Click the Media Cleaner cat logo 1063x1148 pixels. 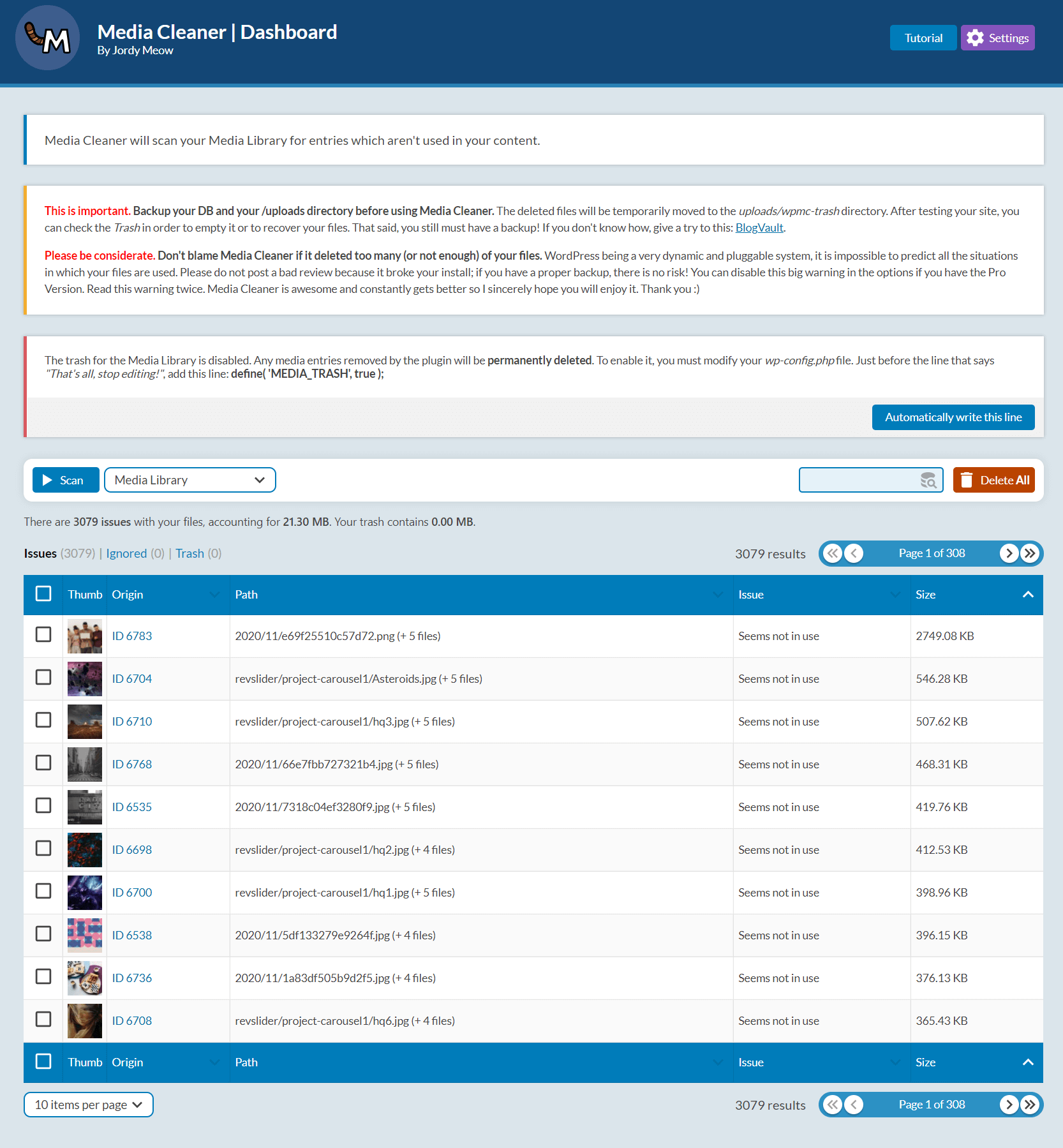tap(47, 38)
